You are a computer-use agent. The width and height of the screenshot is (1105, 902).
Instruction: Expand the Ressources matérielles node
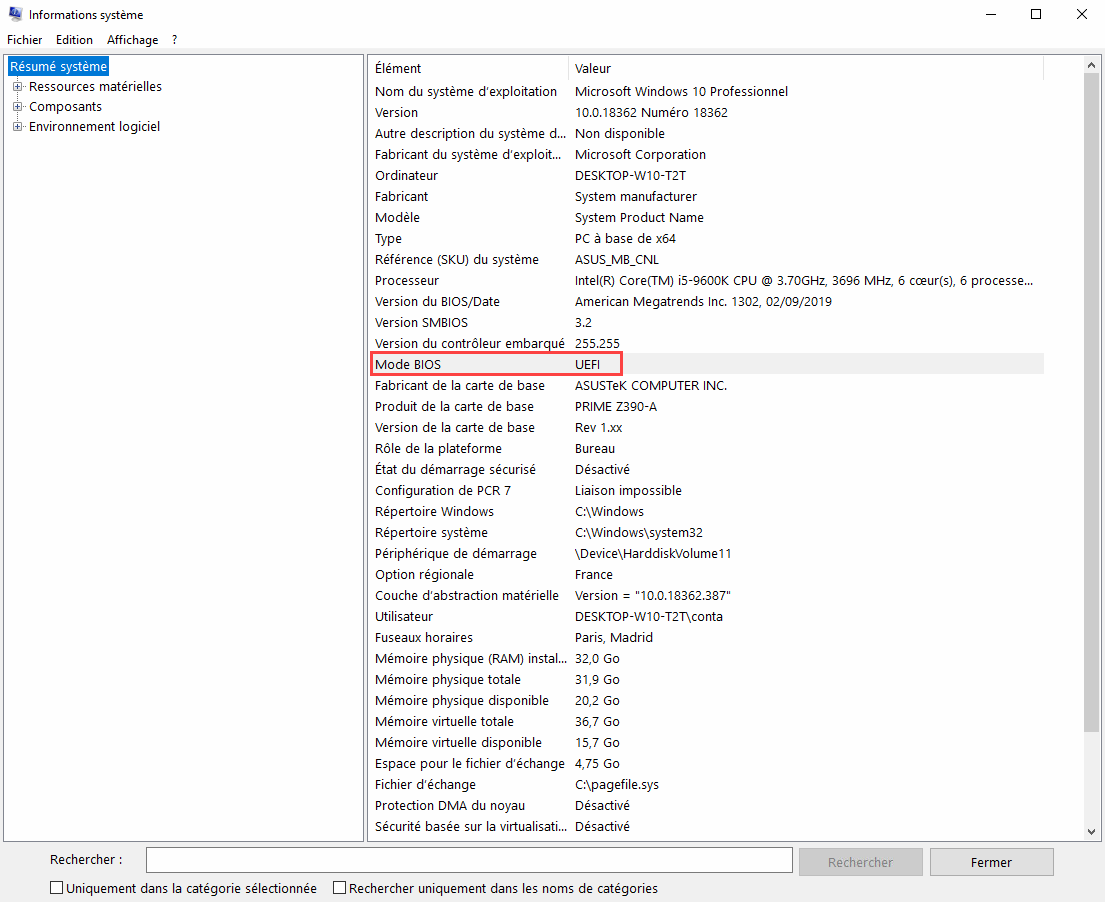click(18, 87)
